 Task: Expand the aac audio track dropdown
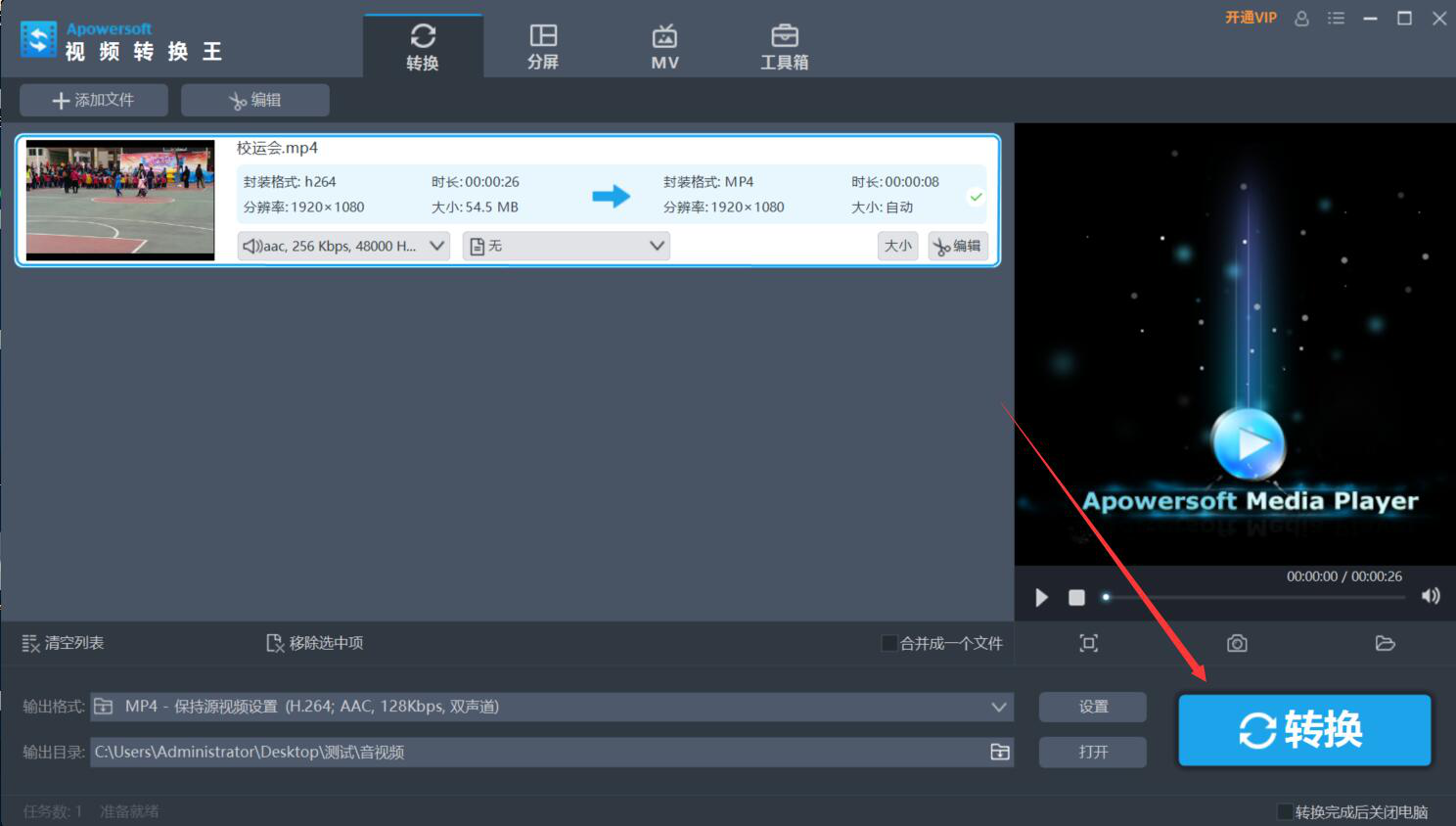343,246
